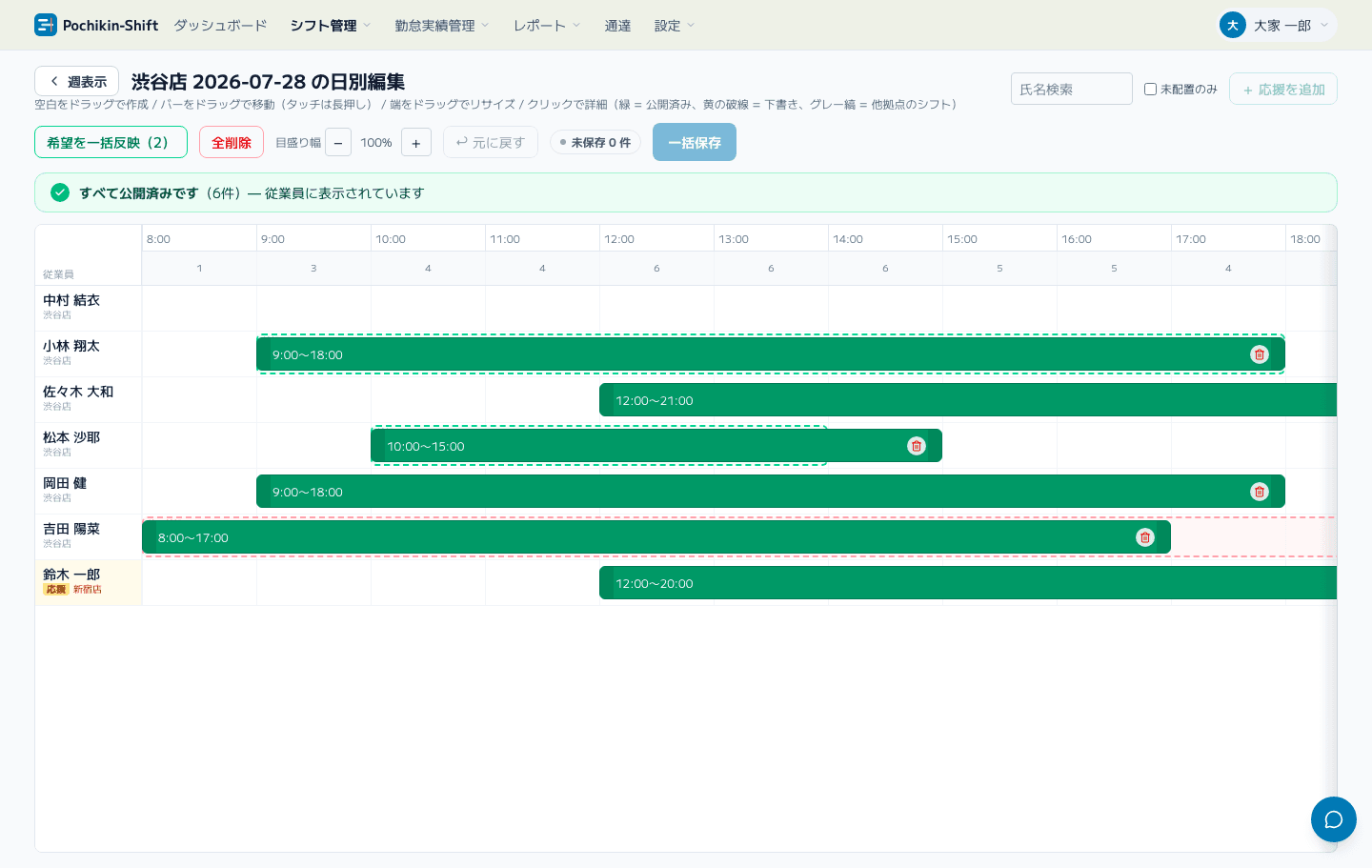Click employee name 小林 翔太

tap(71, 346)
